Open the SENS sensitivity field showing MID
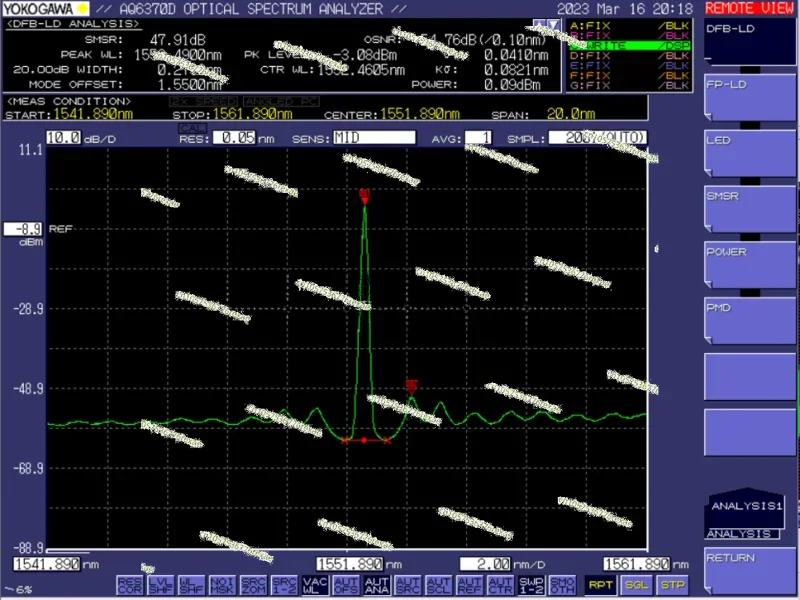This screenshot has height=600, width=800. [x=374, y=138]
